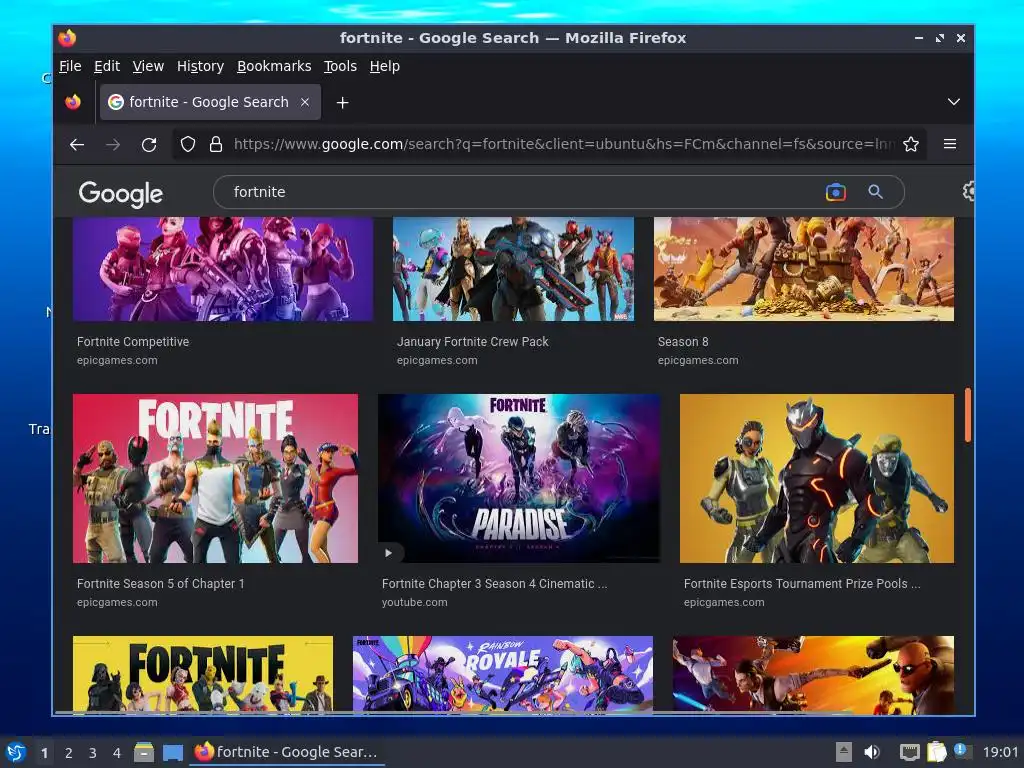This screenshot has height=768, width=1024.
Task: Click the forward navigation arrow
Action: [113, 144]
